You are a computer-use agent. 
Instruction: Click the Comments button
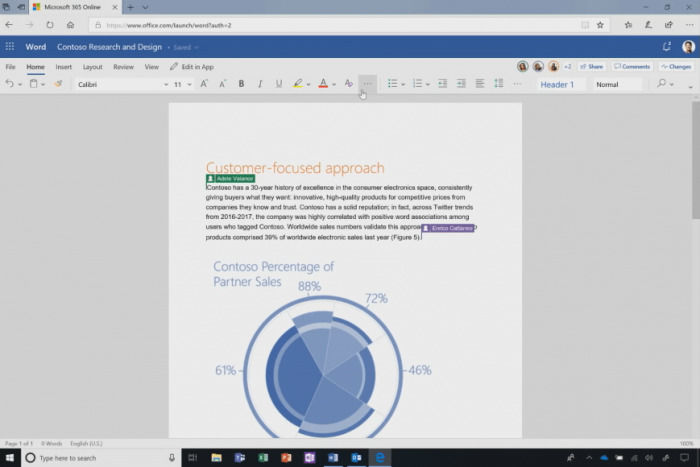point(632,67)
